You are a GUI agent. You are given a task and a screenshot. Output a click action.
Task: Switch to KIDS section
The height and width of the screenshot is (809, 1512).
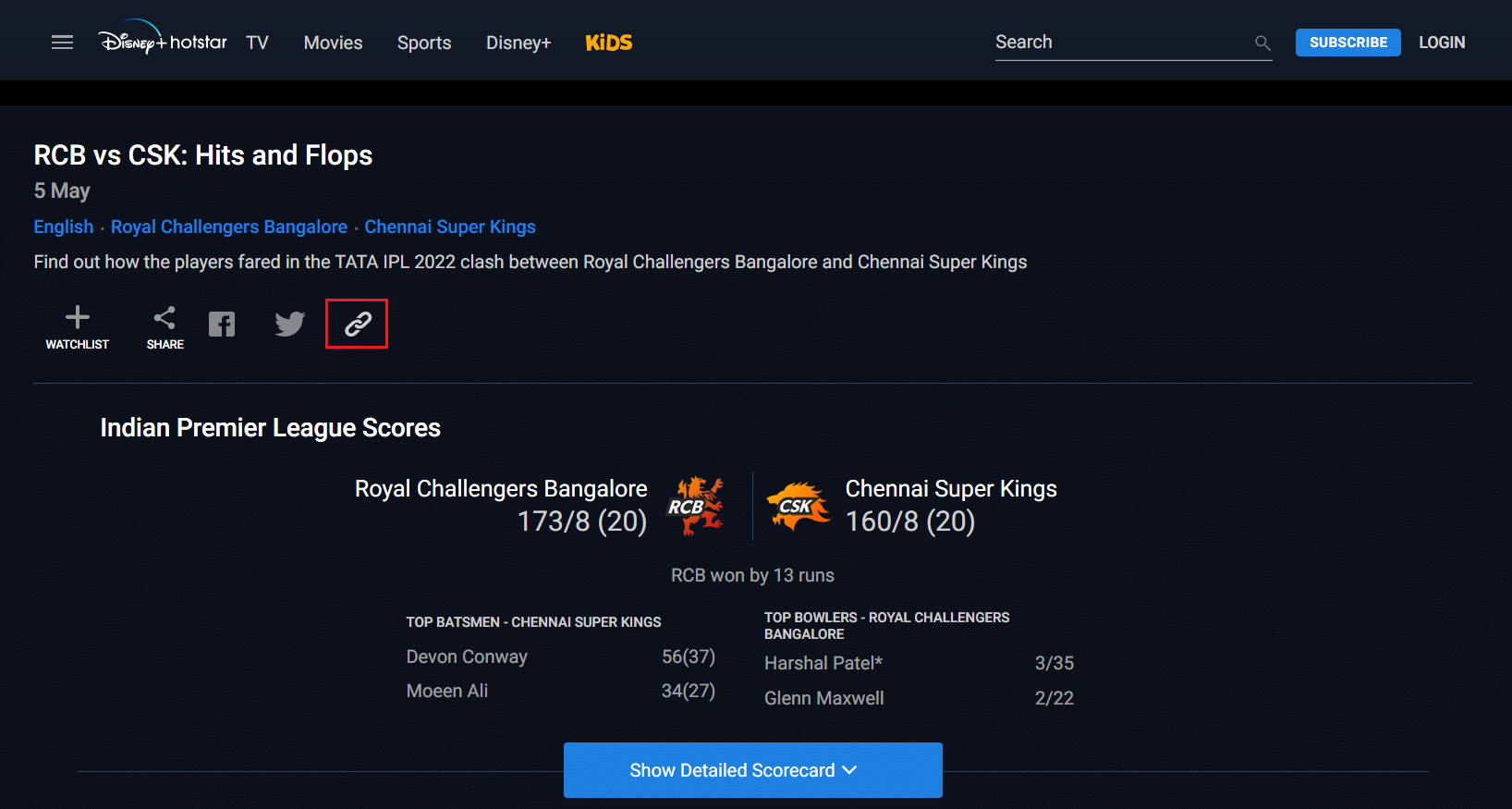[609, 43]
